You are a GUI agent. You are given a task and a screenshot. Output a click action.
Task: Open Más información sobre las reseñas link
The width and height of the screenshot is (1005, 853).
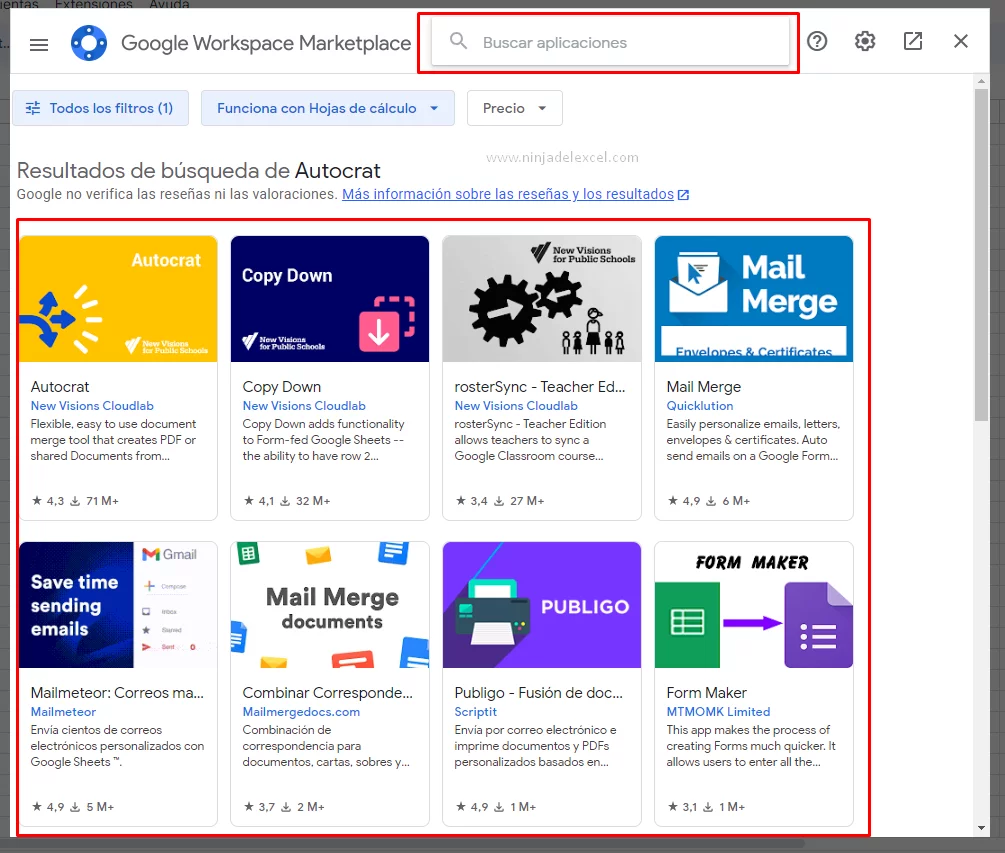pyautogui.click(x=508, y=194)
